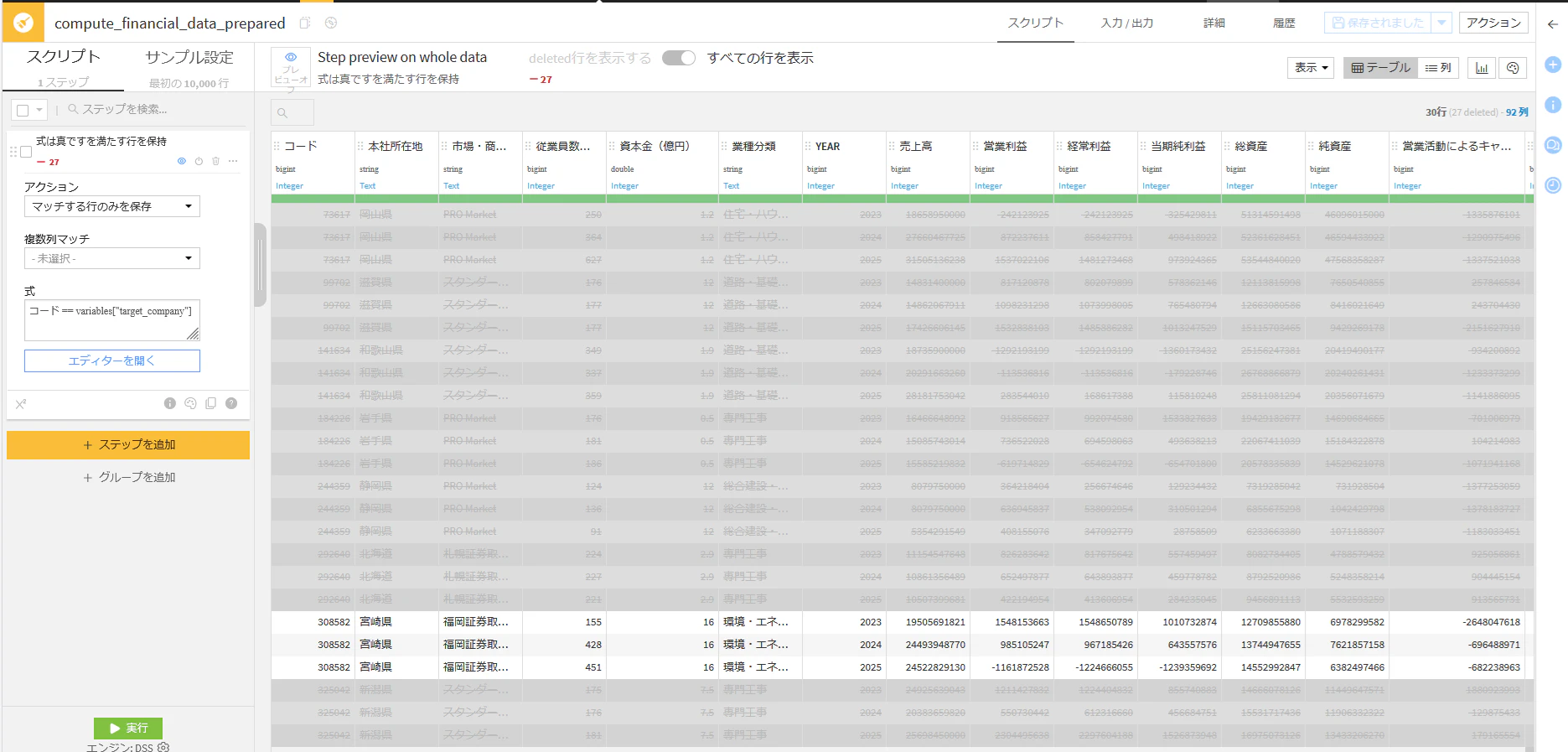The width and height of the screenshot is (1568, 752).
Task: Toggle the step's eye preview icon
Action: pos(181,161)
